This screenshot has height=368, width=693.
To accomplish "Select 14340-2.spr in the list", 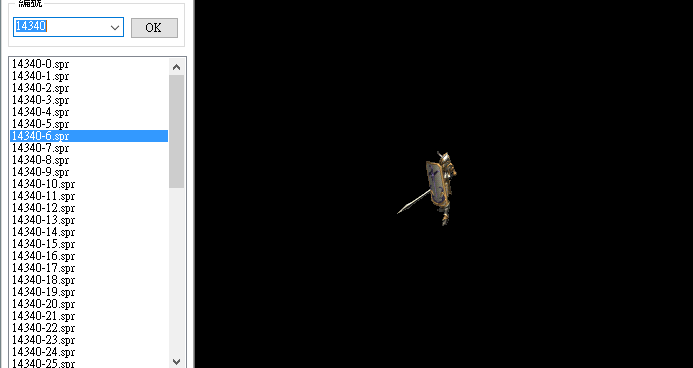I will coord(89,88).
